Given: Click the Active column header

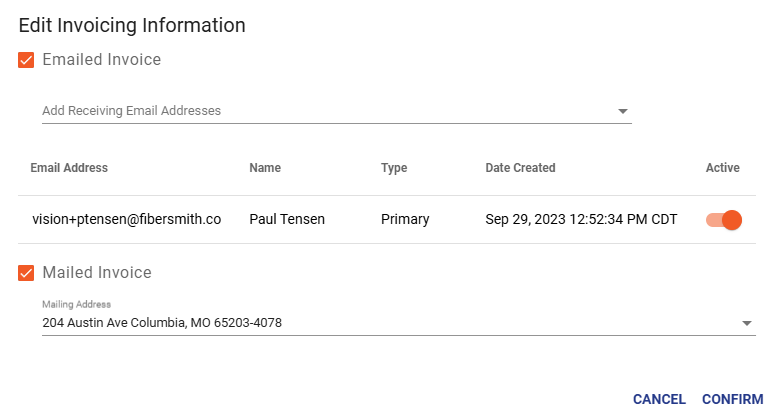Looking at the screenshot, I should (723, 168).
